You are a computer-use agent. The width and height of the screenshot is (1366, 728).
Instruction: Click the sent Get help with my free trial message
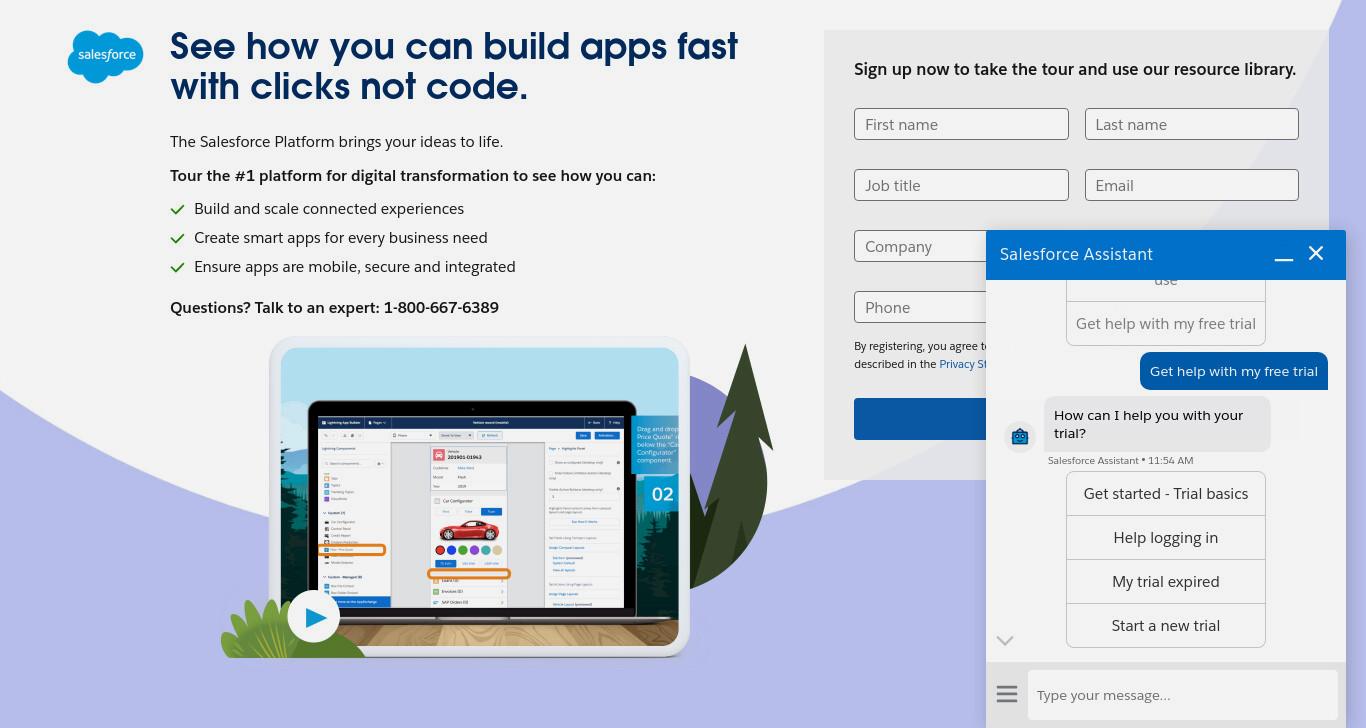click(1234, 371)
